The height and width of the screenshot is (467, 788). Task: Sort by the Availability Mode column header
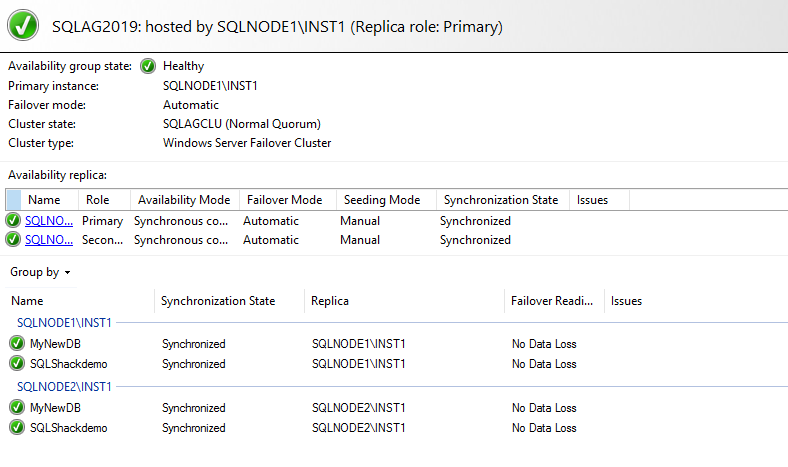(x=184, y=200)
